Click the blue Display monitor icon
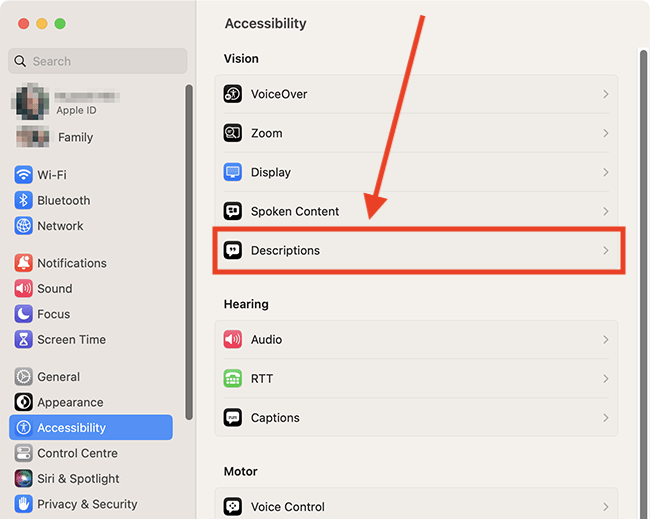Viewport: 650px width, 519px height. click(233, 172)
